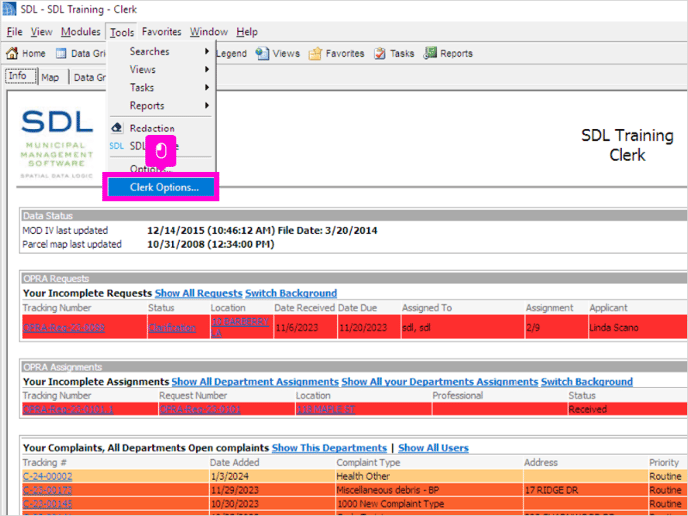Click the SDL application icon in title bar
688x516 pixels.
(9, 9)
